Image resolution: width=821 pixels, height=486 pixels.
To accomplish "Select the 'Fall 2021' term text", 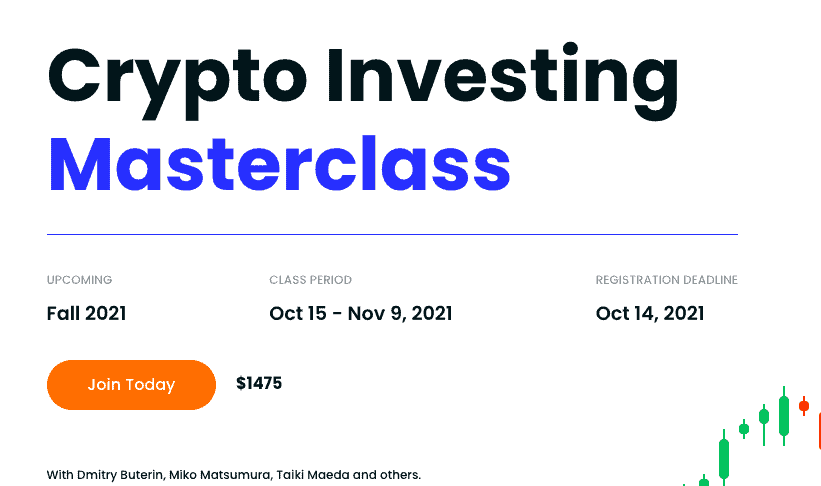I will (x=86, y=313).
